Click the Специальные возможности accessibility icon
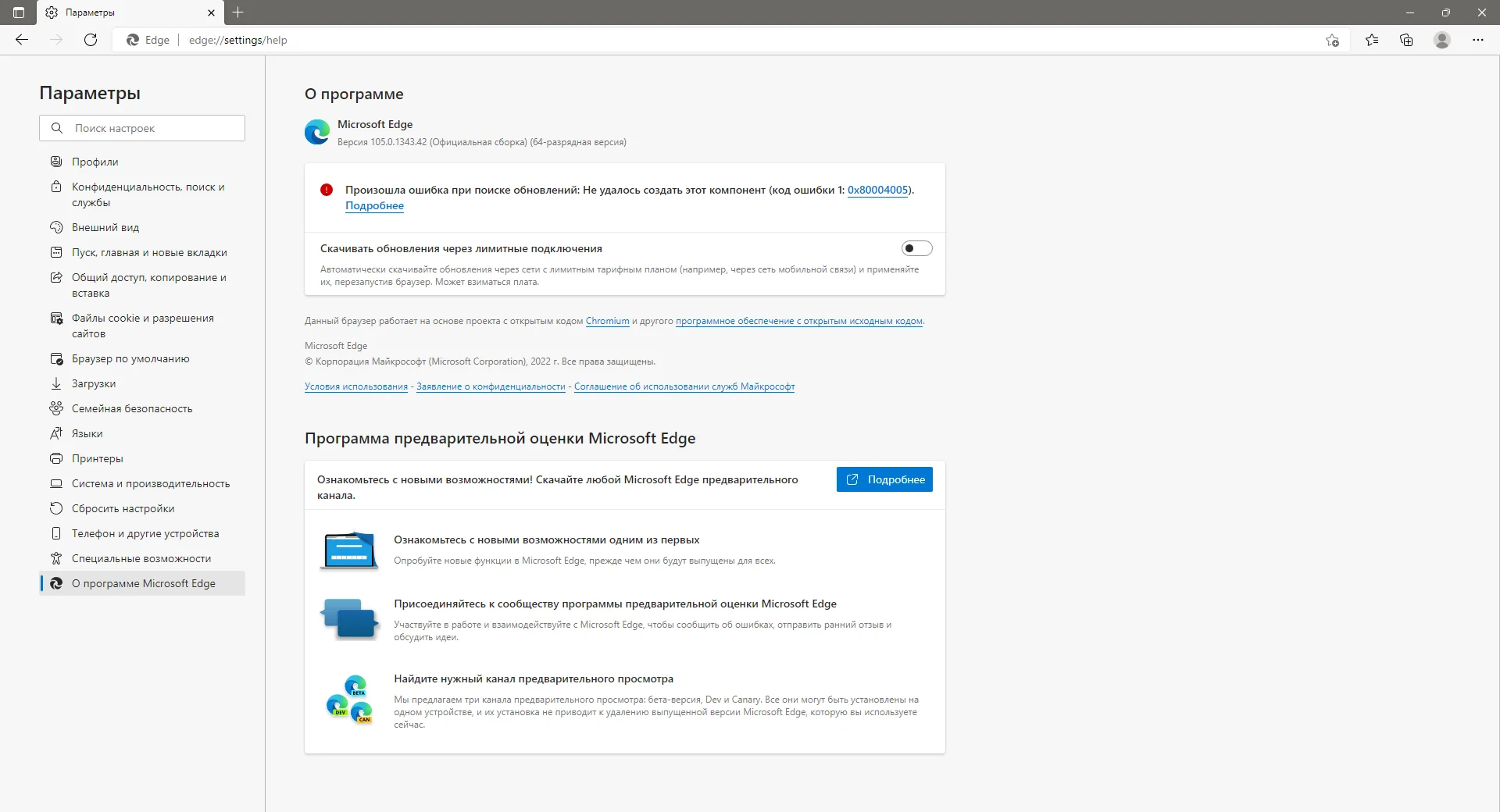This screenshot has width=1500, height=812. (x=56, y=558)
